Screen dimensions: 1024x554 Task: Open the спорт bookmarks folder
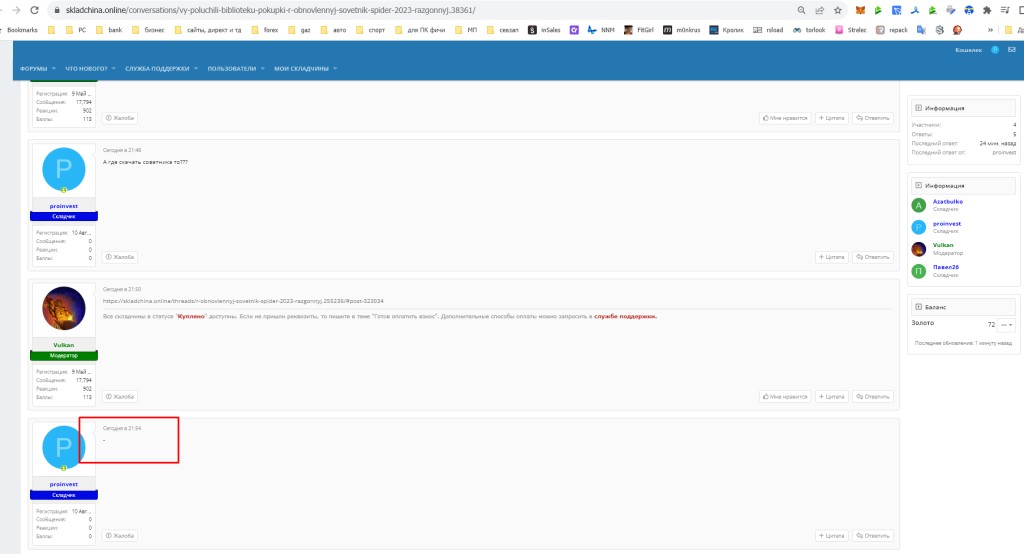pos(370,30)
